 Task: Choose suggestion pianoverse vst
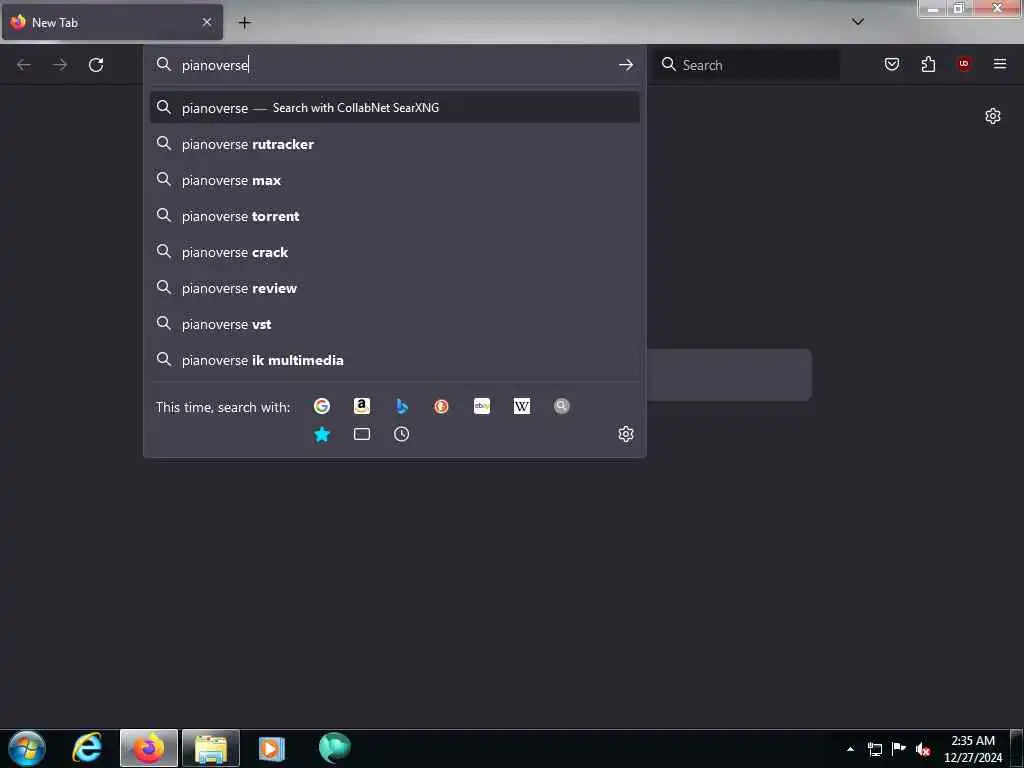pyautogui.click(x=394, y=324)
